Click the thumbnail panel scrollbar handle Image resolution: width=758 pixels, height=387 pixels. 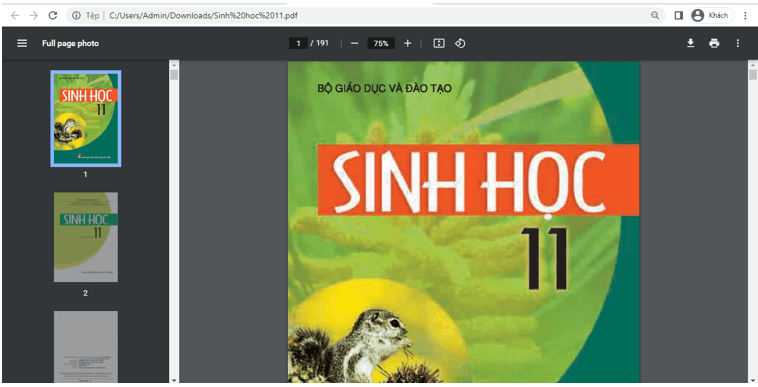174,75
